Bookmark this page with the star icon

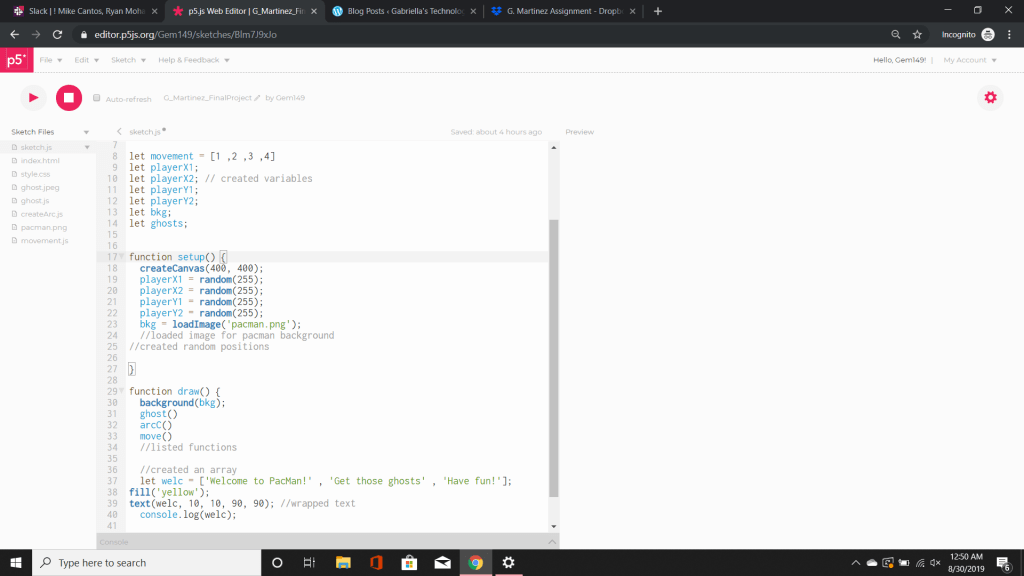[x=917, y=34]
